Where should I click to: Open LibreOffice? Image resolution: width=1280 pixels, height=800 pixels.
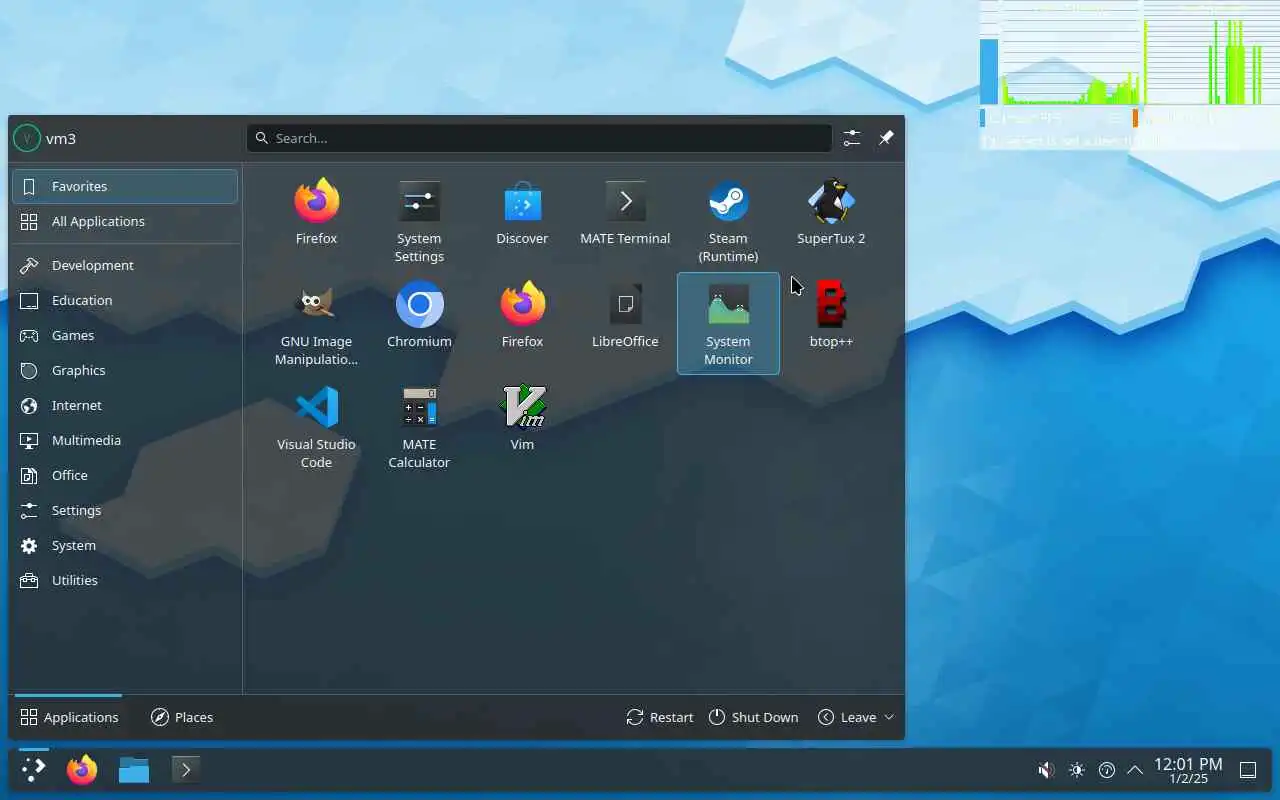pyautogui.click(x=625, y=315)
